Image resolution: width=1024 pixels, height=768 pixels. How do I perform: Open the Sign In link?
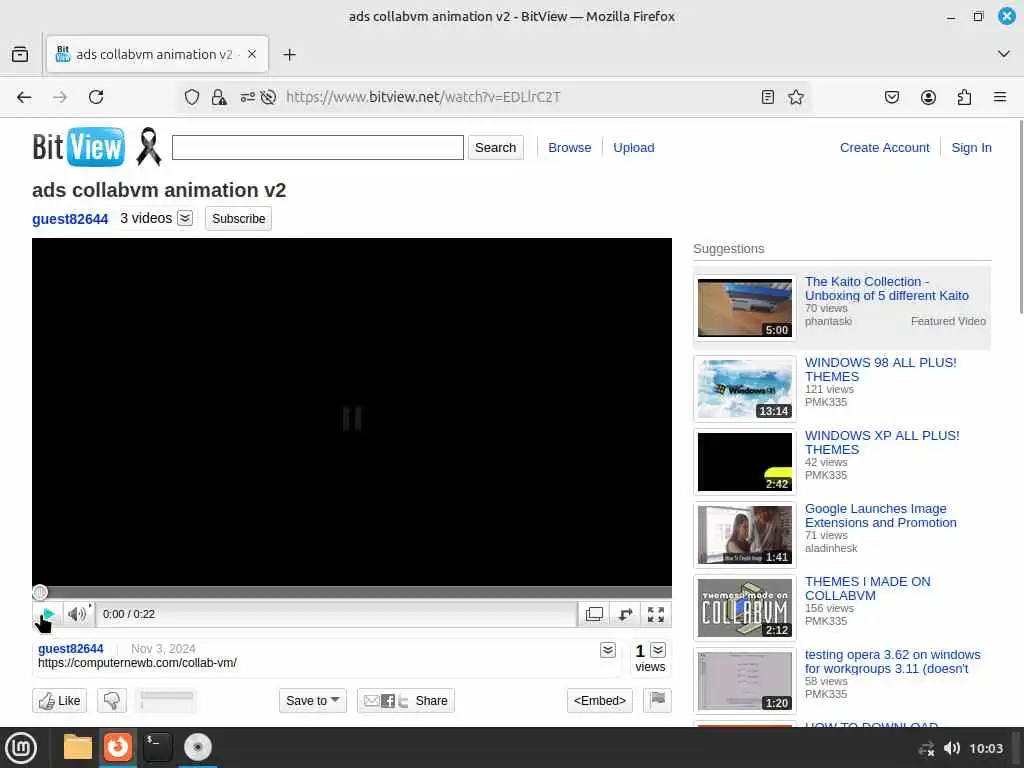tap(971, 148)
